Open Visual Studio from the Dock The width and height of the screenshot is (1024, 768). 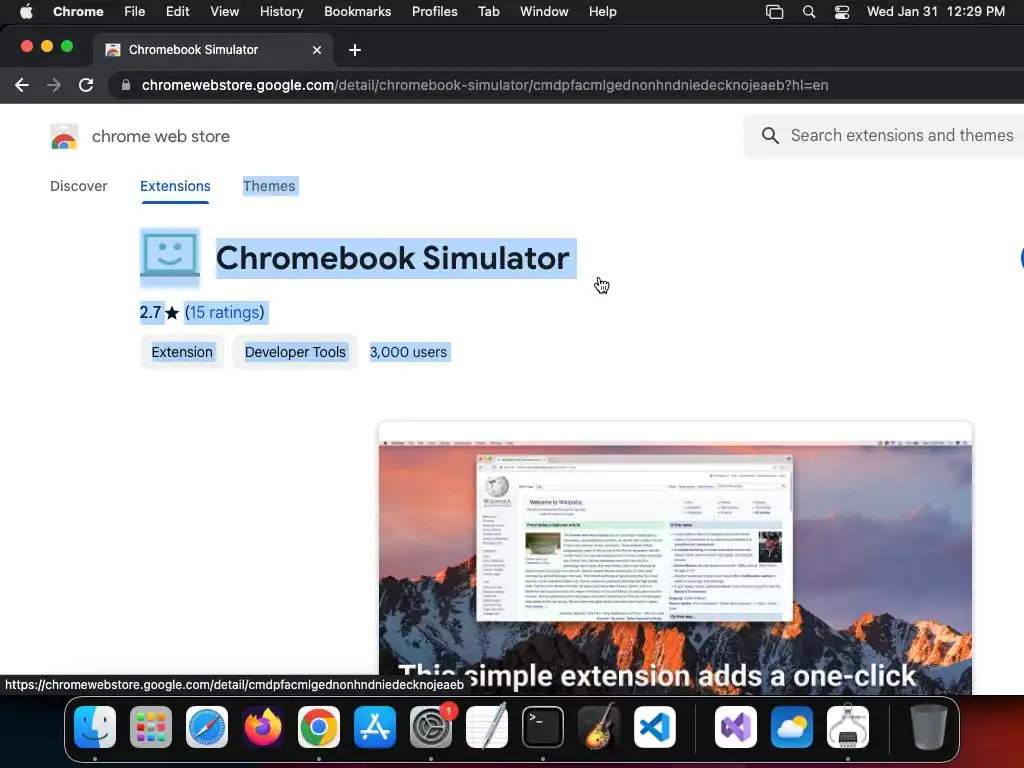click(736, 727)
